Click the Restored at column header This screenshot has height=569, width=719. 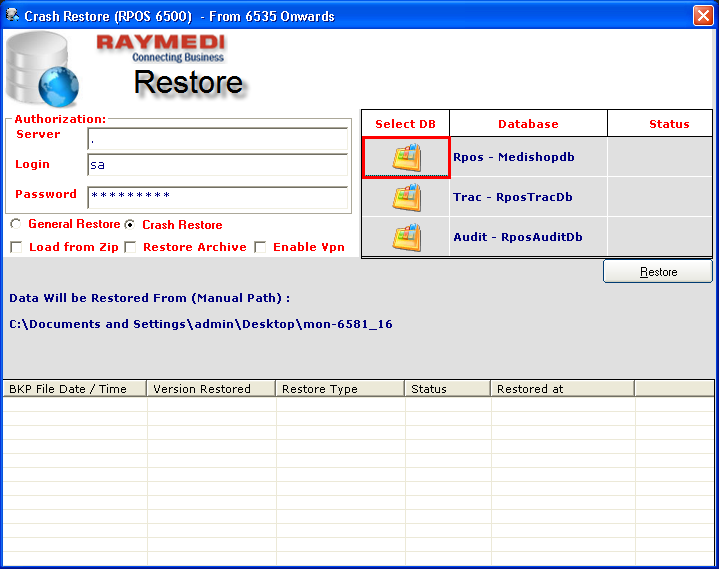click(x=563, y=389)
